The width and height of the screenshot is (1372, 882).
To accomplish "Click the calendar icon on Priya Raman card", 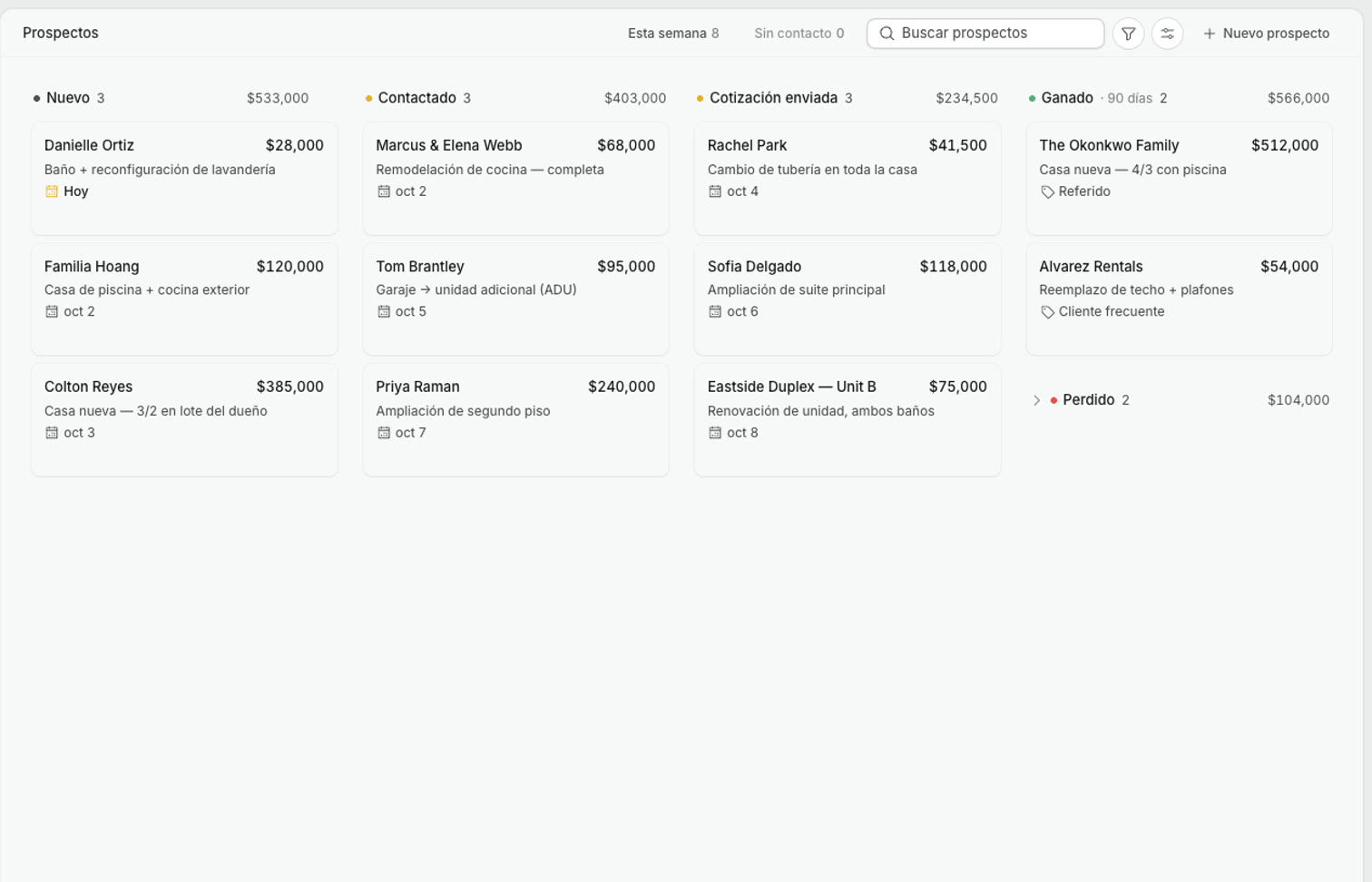I will (x=384, y=433).
